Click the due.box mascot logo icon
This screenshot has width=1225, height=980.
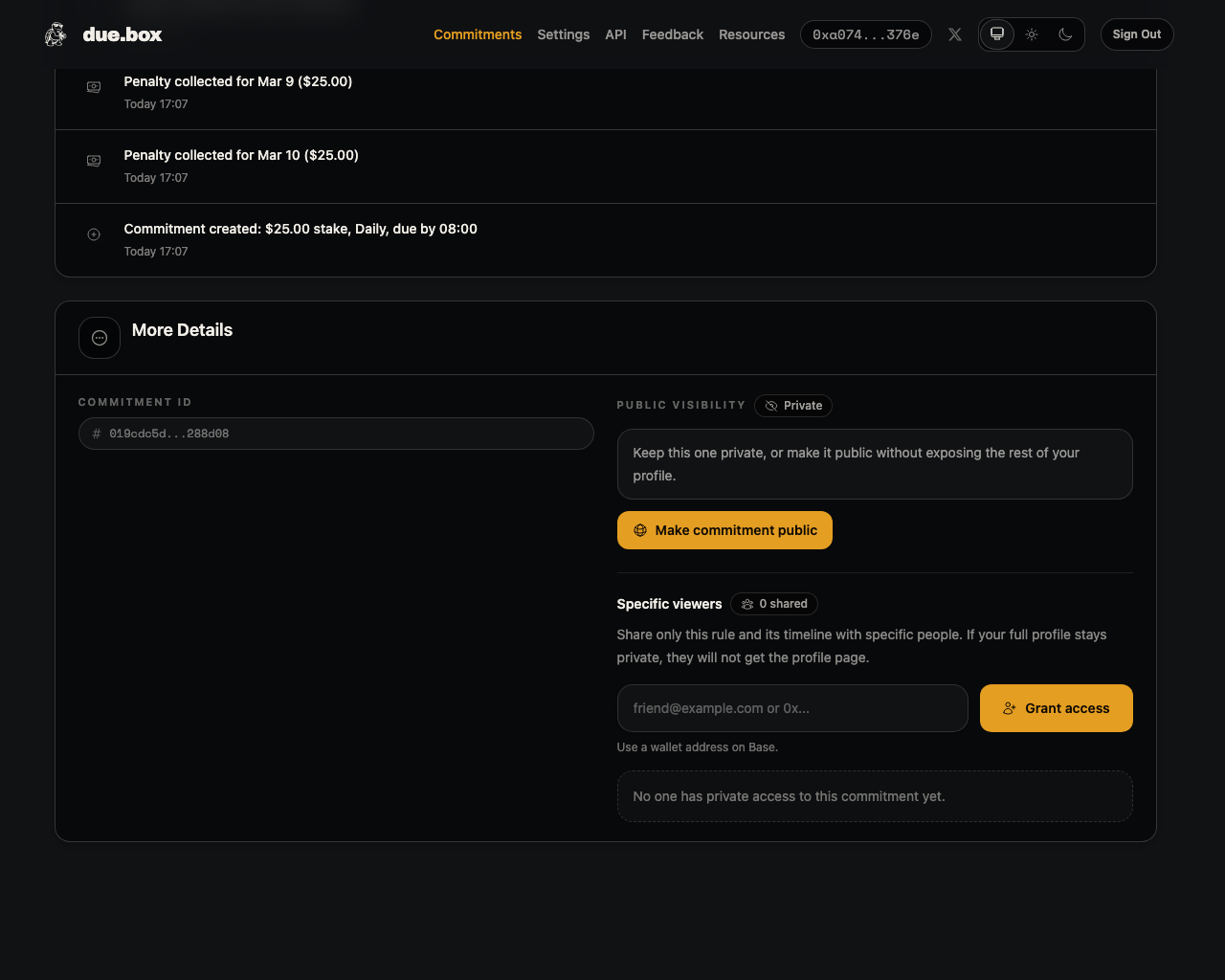point(56,34)
